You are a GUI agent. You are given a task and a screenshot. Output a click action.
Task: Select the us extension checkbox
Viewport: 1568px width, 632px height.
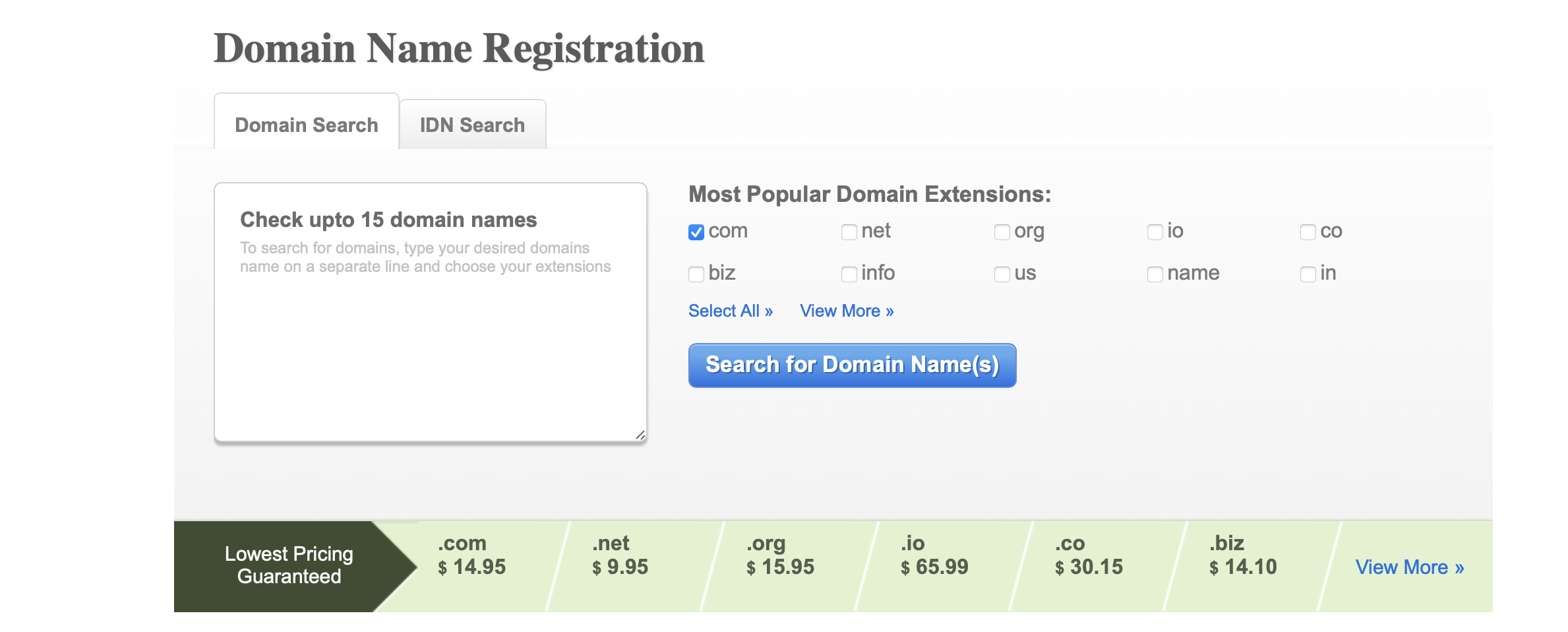1002,274
